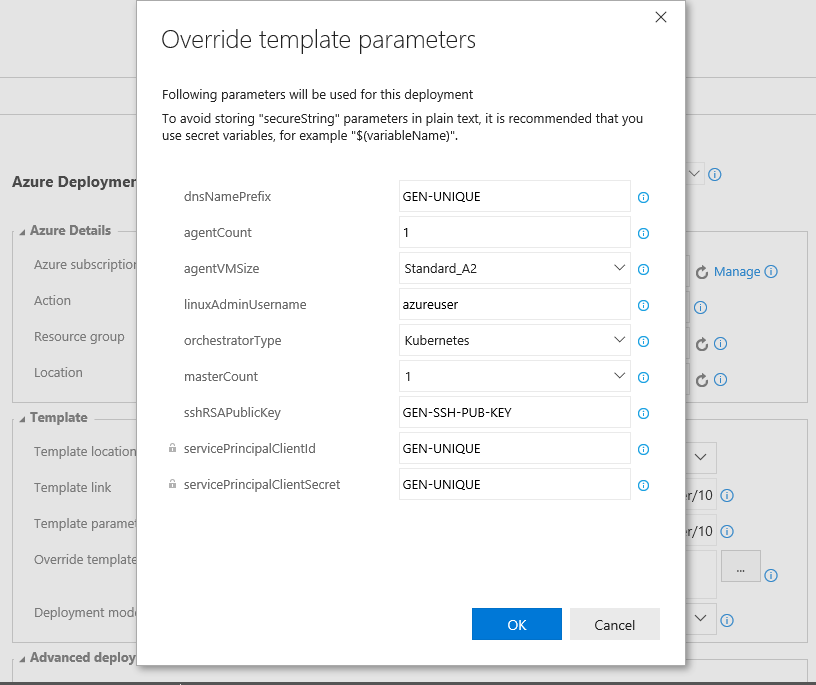Viewport: 816px width, 685px height.
Task: Click the Location label in Azure Details
Action: point(58,373)
